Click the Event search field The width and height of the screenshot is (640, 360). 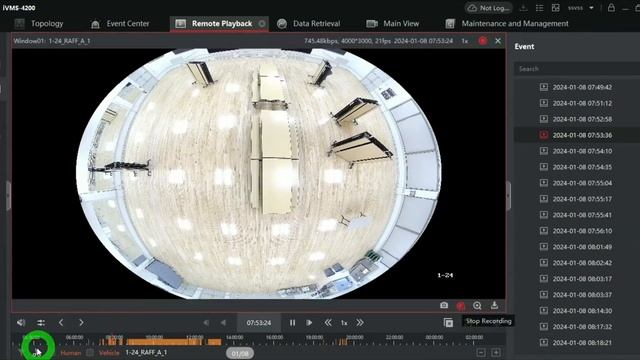tap(576, 69)
